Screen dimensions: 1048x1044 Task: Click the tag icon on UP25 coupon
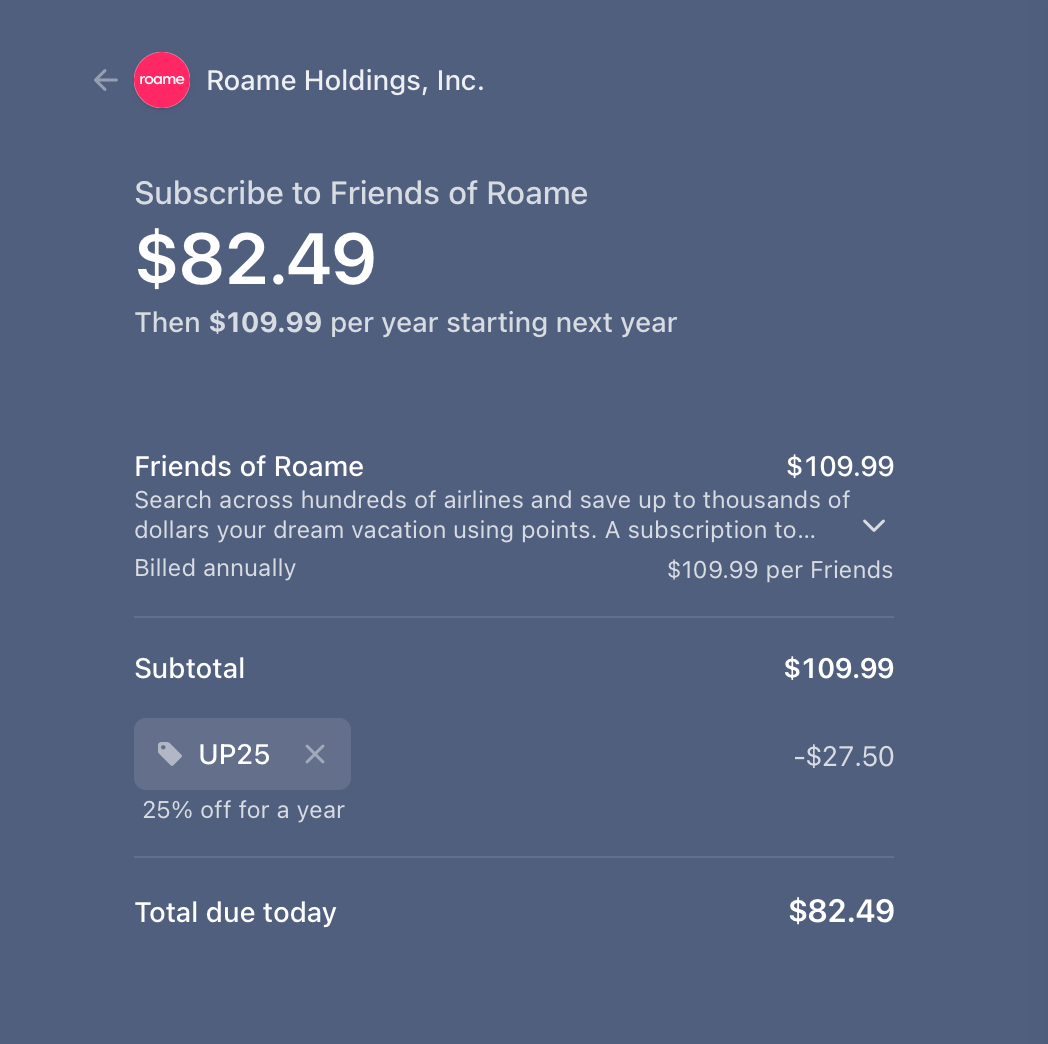pyautogui.click(x=170, y=755)
